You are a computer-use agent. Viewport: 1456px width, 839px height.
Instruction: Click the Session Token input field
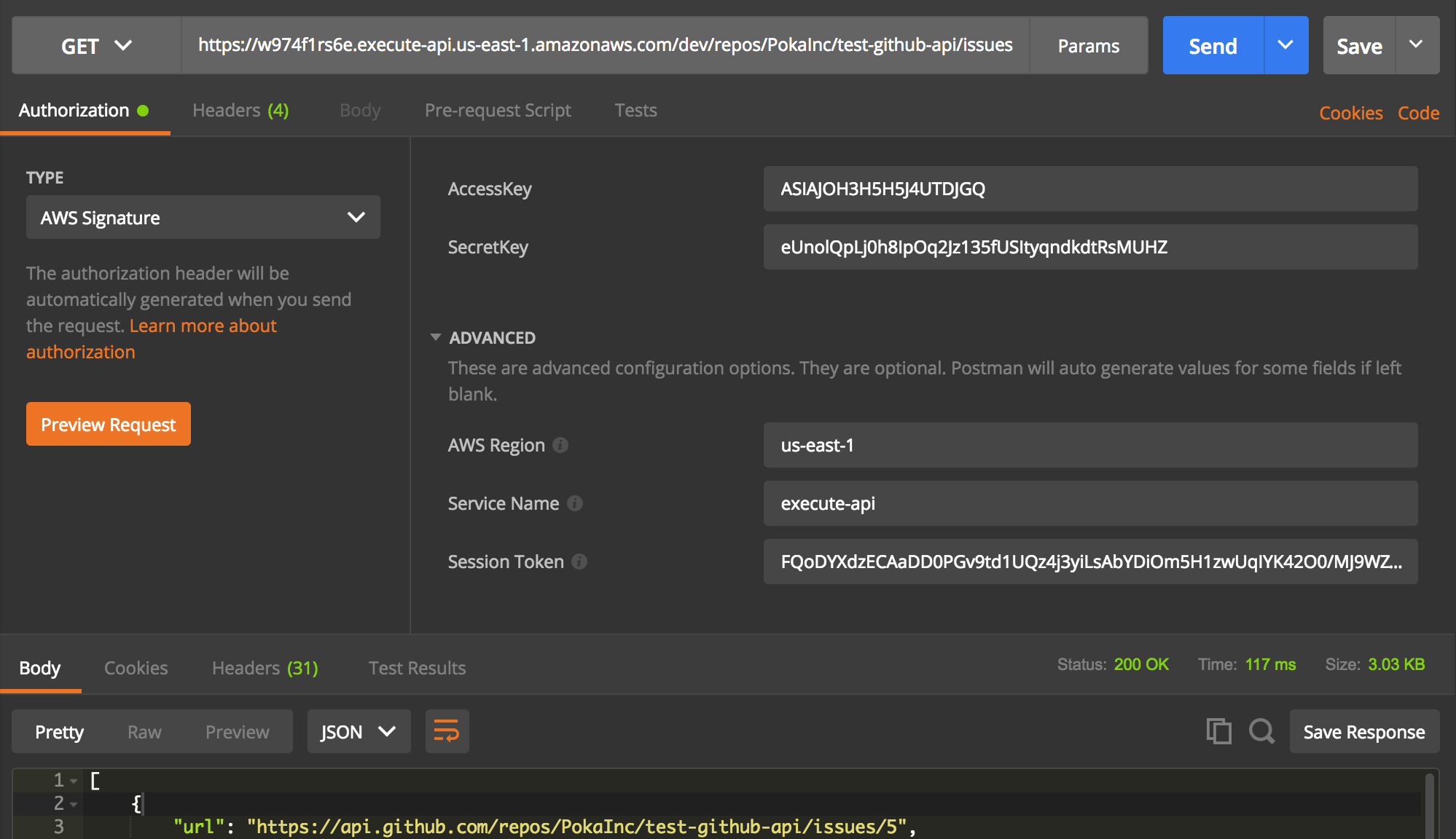pos(1090,562)
